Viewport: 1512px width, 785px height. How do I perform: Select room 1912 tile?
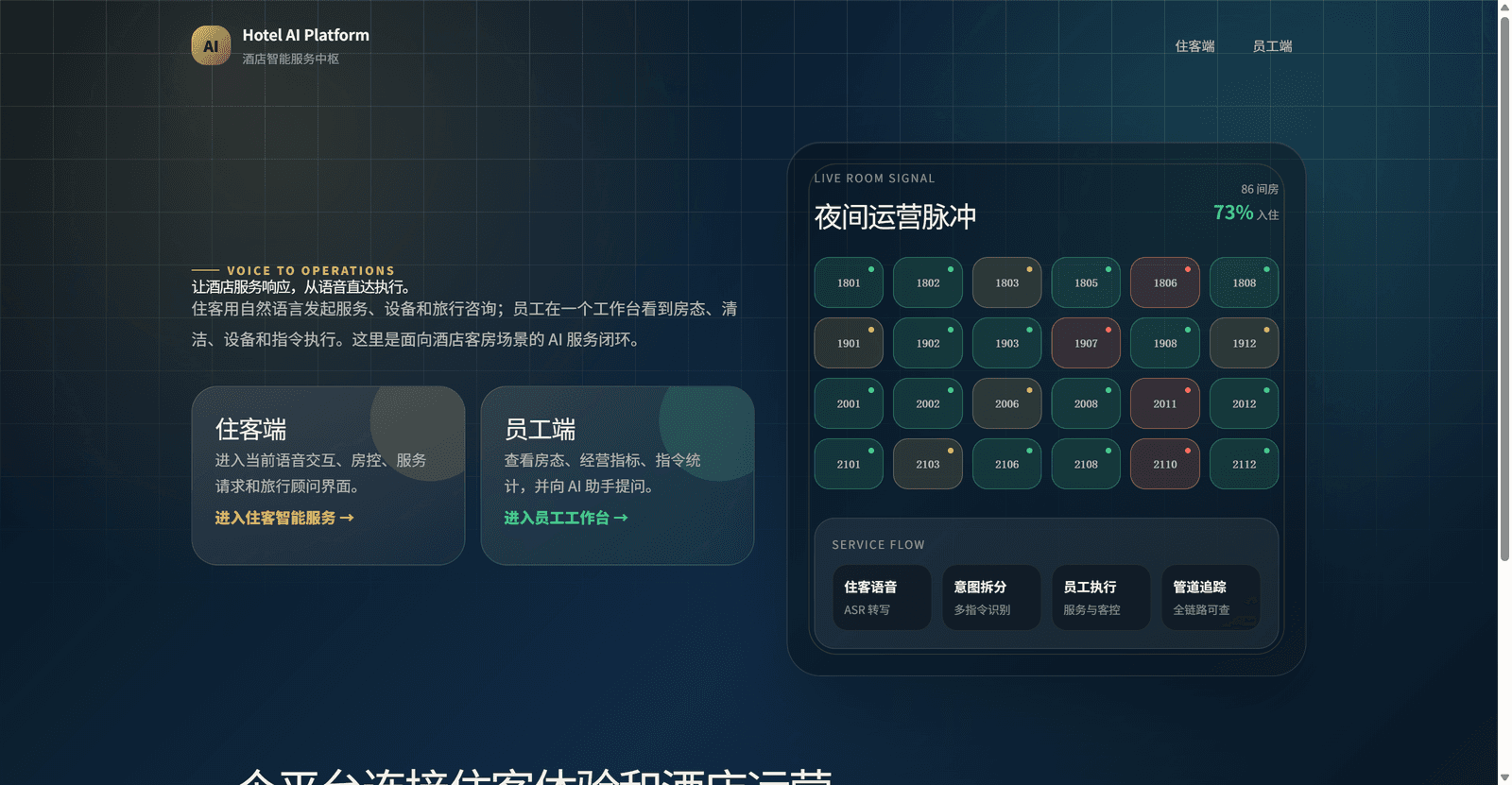click(x=1245, y=343)
